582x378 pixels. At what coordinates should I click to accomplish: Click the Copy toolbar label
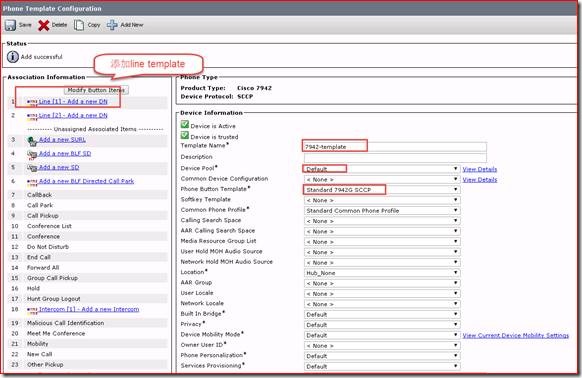tap(94, 25)
